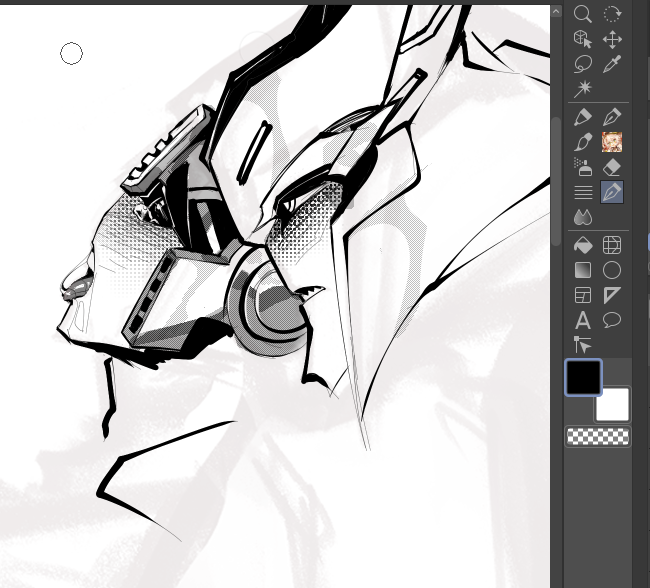Select the Fill bucket tool

click(583, 245)
